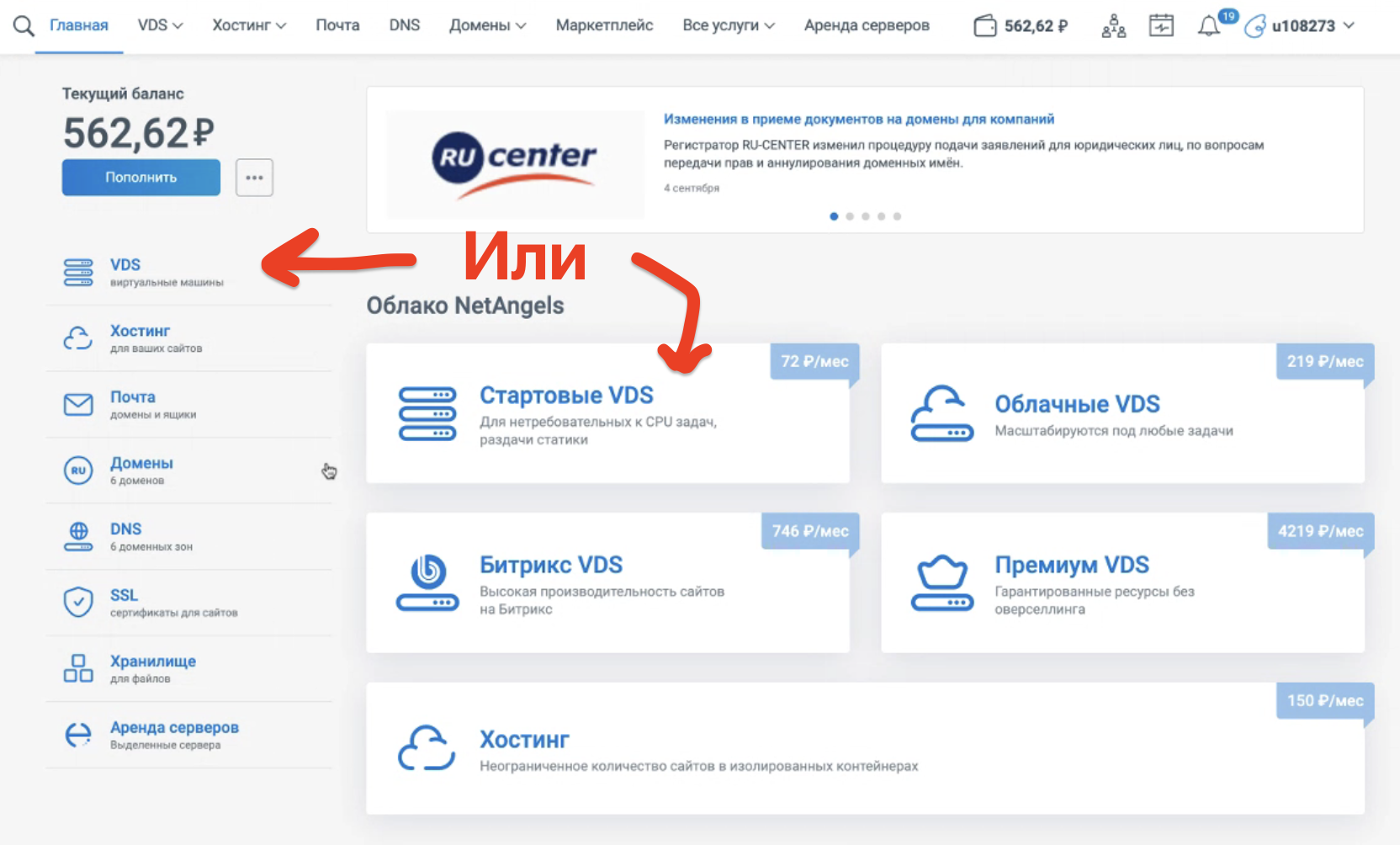
Task: Open the network structure icon in header
Action: (1113, 26)
